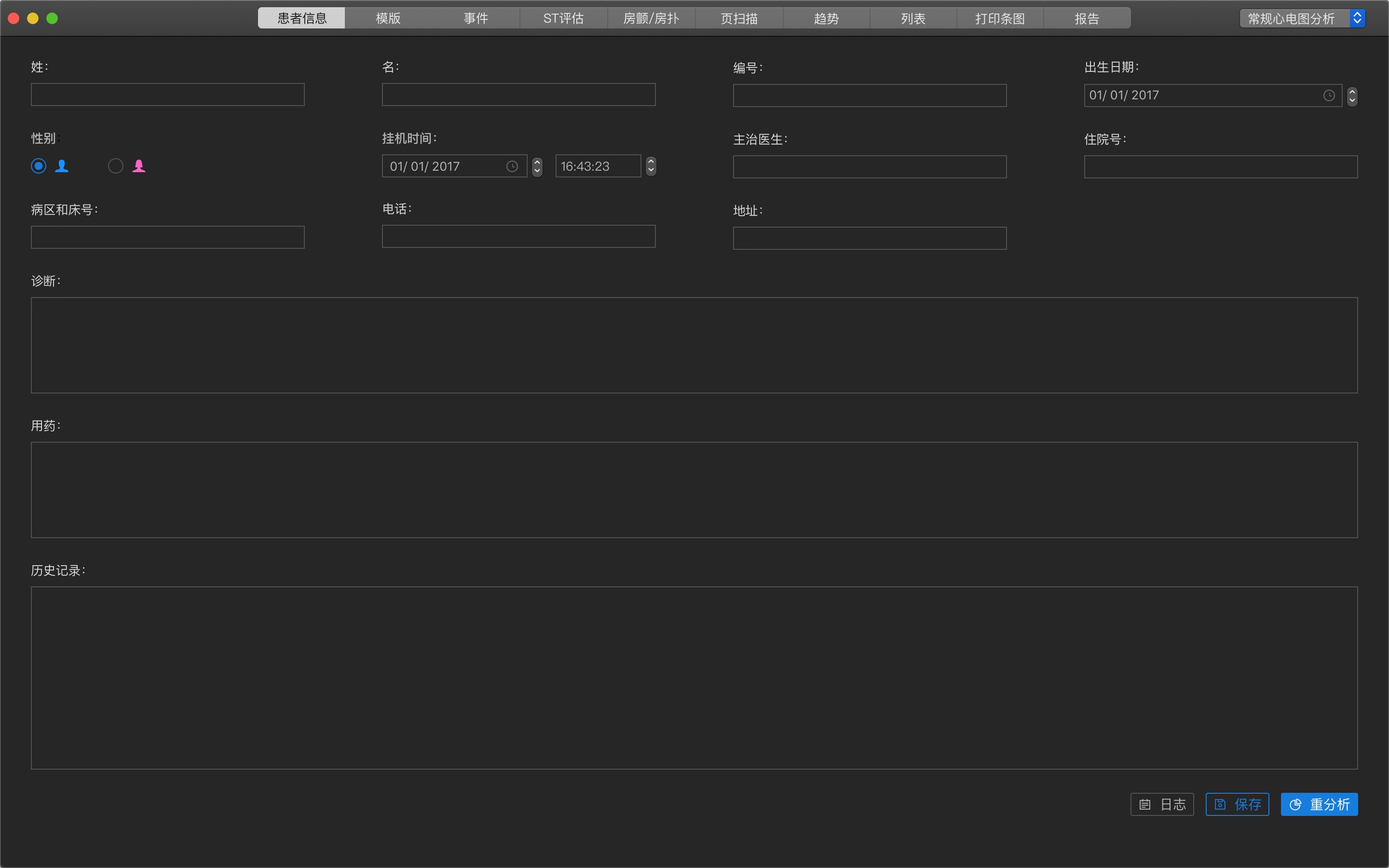Click the blue male gender icon
This screenshot has width=1389, height=868.
(62, 166)
